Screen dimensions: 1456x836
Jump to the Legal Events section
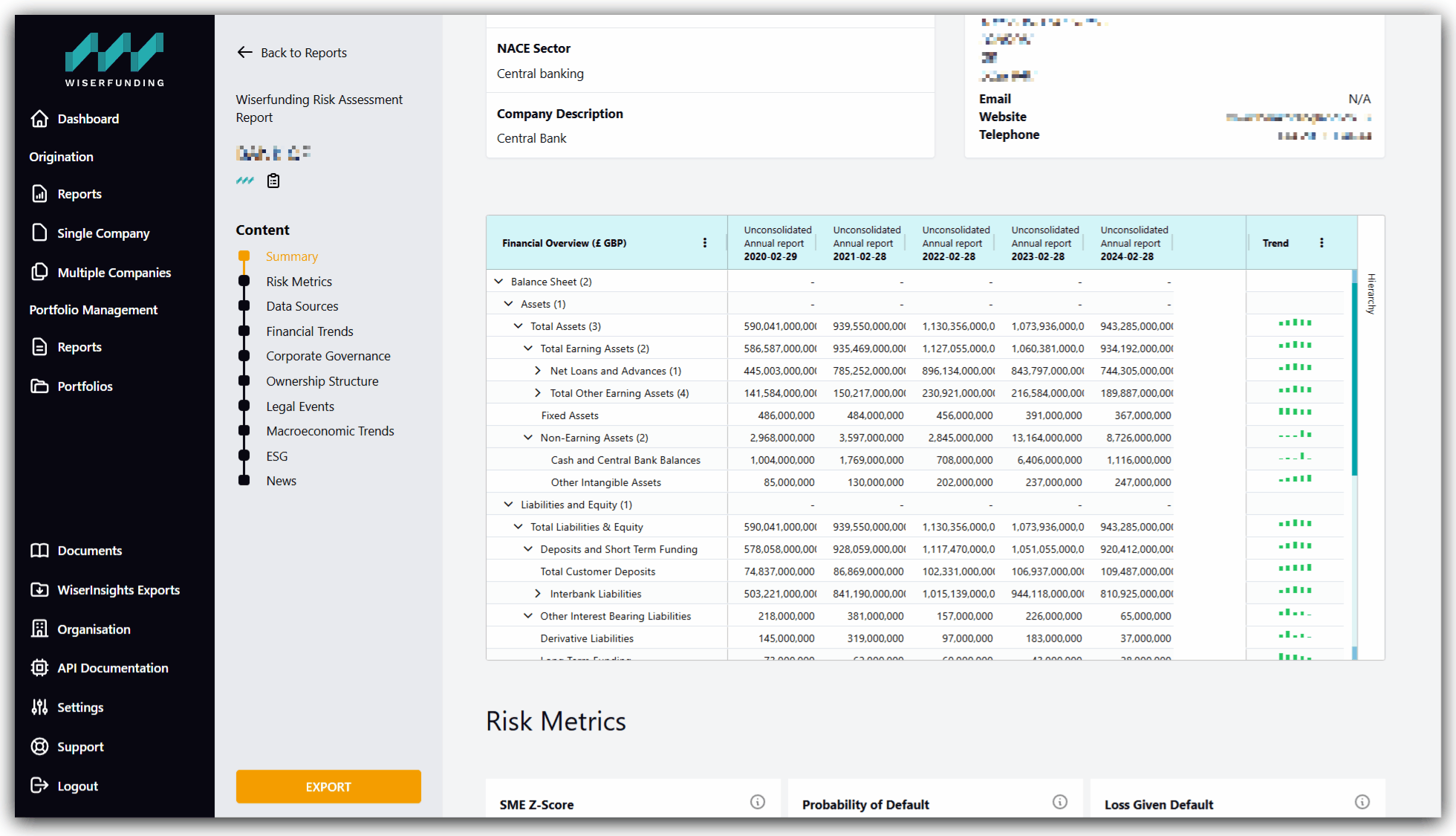point(300,406)
